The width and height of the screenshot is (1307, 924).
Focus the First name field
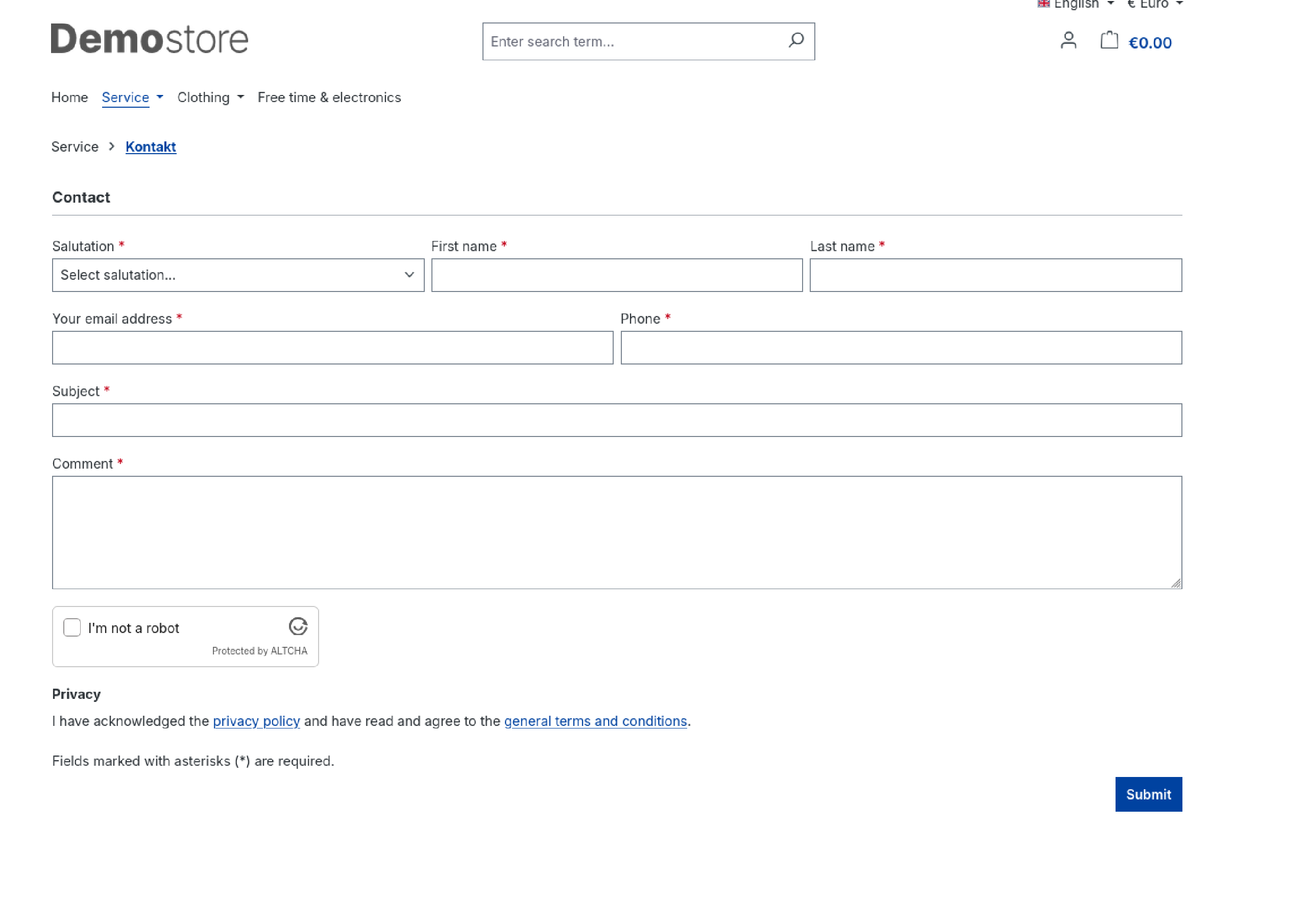coord(617,275)
